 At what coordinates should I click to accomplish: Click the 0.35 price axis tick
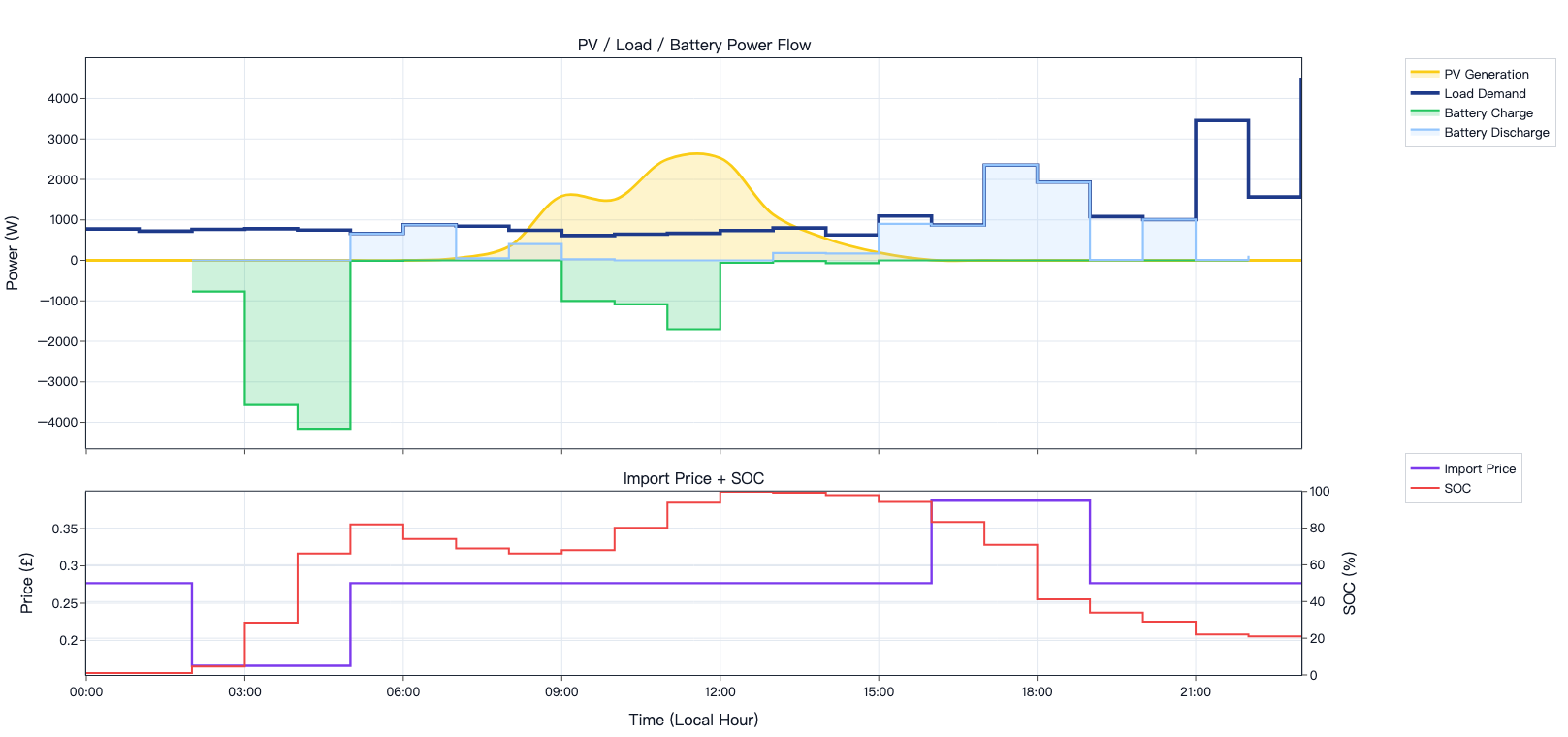click(65, 529)
